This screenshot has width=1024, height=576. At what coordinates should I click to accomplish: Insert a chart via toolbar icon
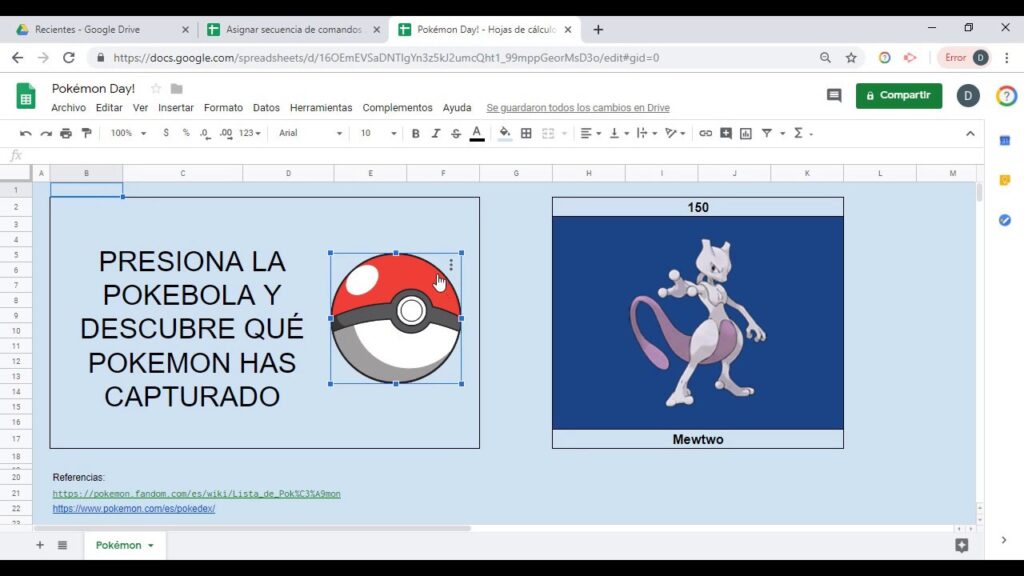coord(746,133)
